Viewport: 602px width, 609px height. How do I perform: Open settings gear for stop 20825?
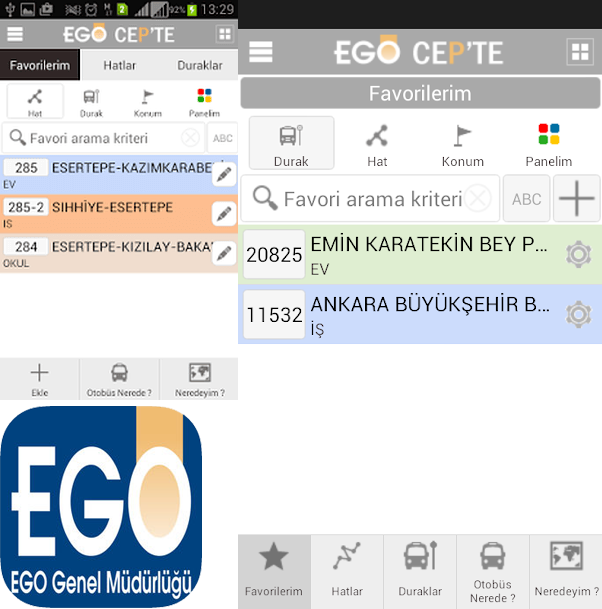coord(579,255)
